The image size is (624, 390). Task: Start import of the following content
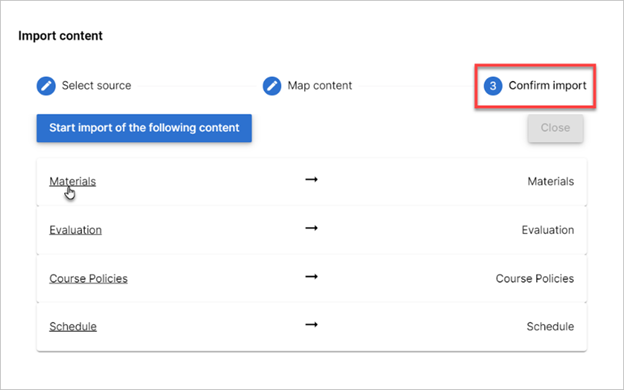pyautogui.click(x=144, y=128)
